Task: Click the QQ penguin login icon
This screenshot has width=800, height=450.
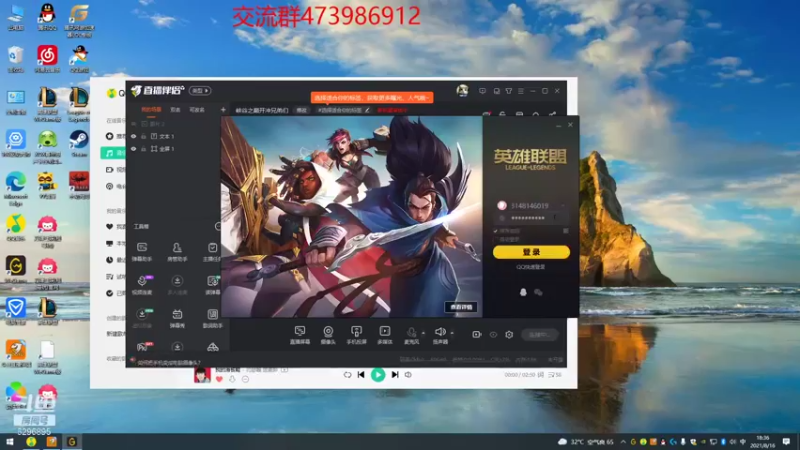Action: click(523, 292)
